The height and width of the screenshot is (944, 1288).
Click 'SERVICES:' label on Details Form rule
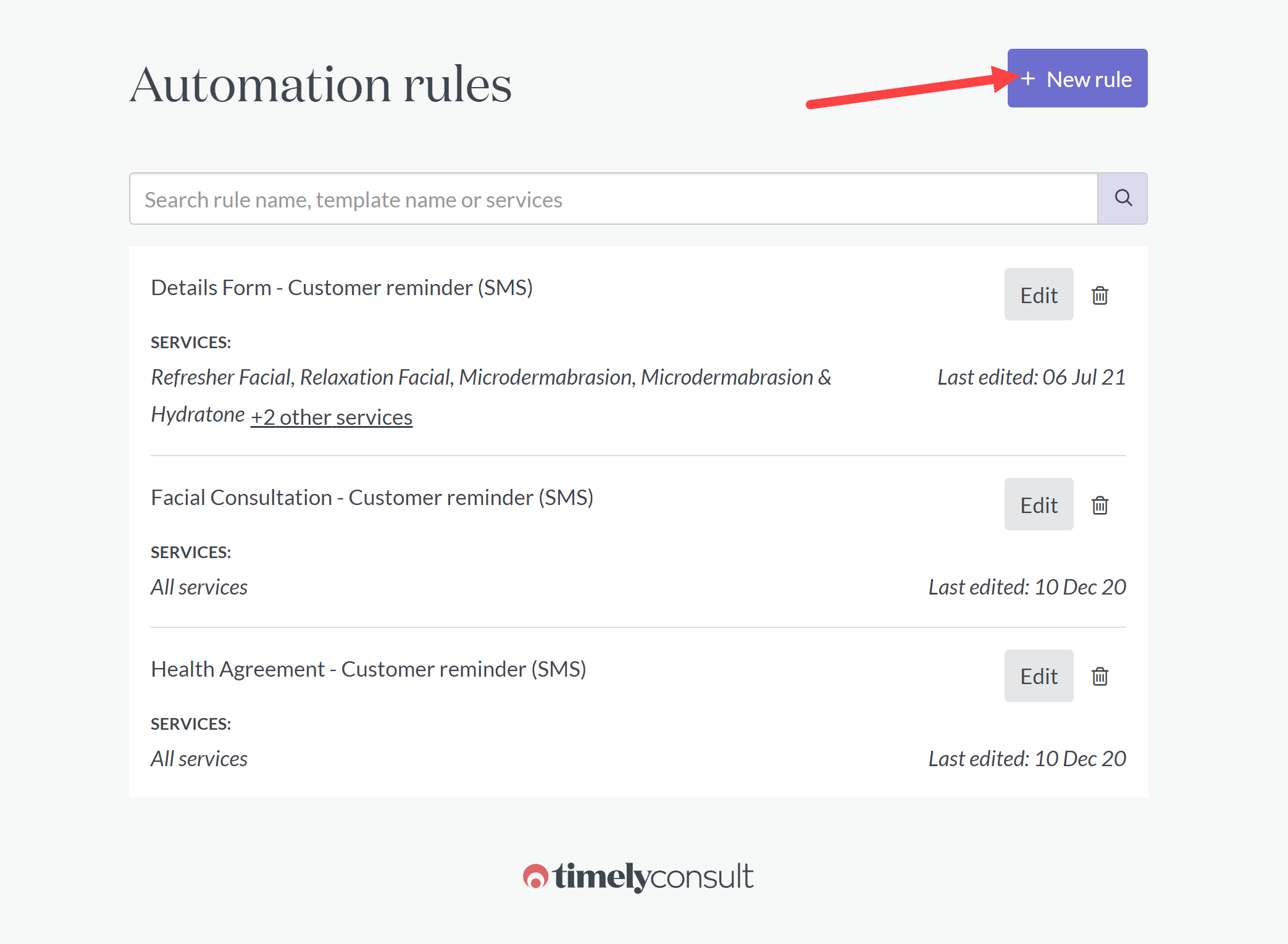tap(190, 342)
